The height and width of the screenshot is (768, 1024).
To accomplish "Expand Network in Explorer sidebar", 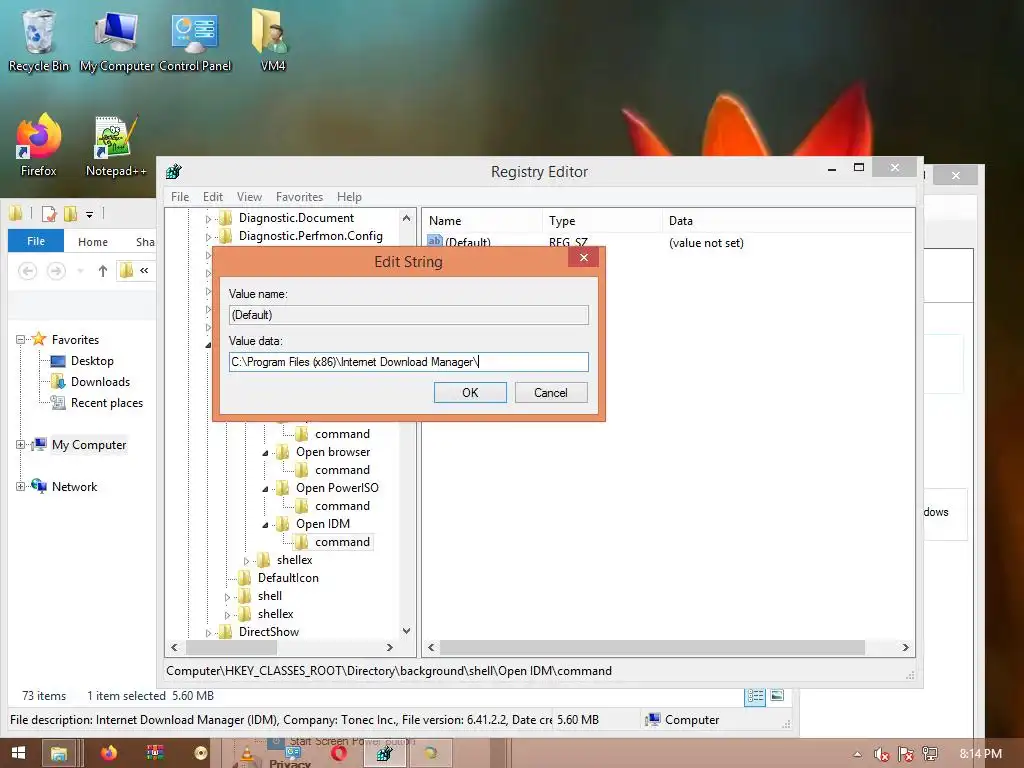I will [x=20, y=487].
